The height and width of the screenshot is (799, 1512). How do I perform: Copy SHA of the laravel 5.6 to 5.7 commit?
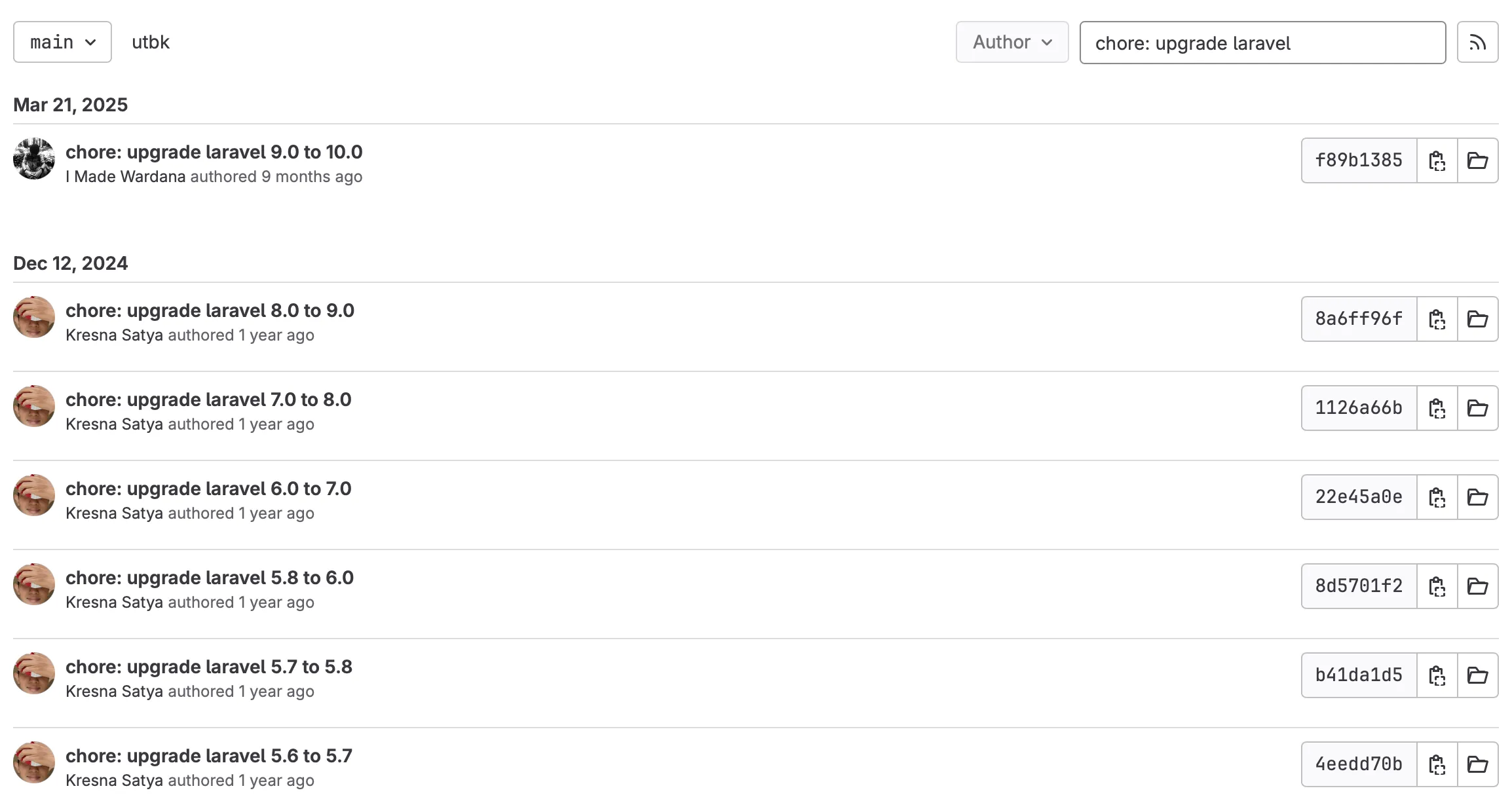tap(1437, 764)
